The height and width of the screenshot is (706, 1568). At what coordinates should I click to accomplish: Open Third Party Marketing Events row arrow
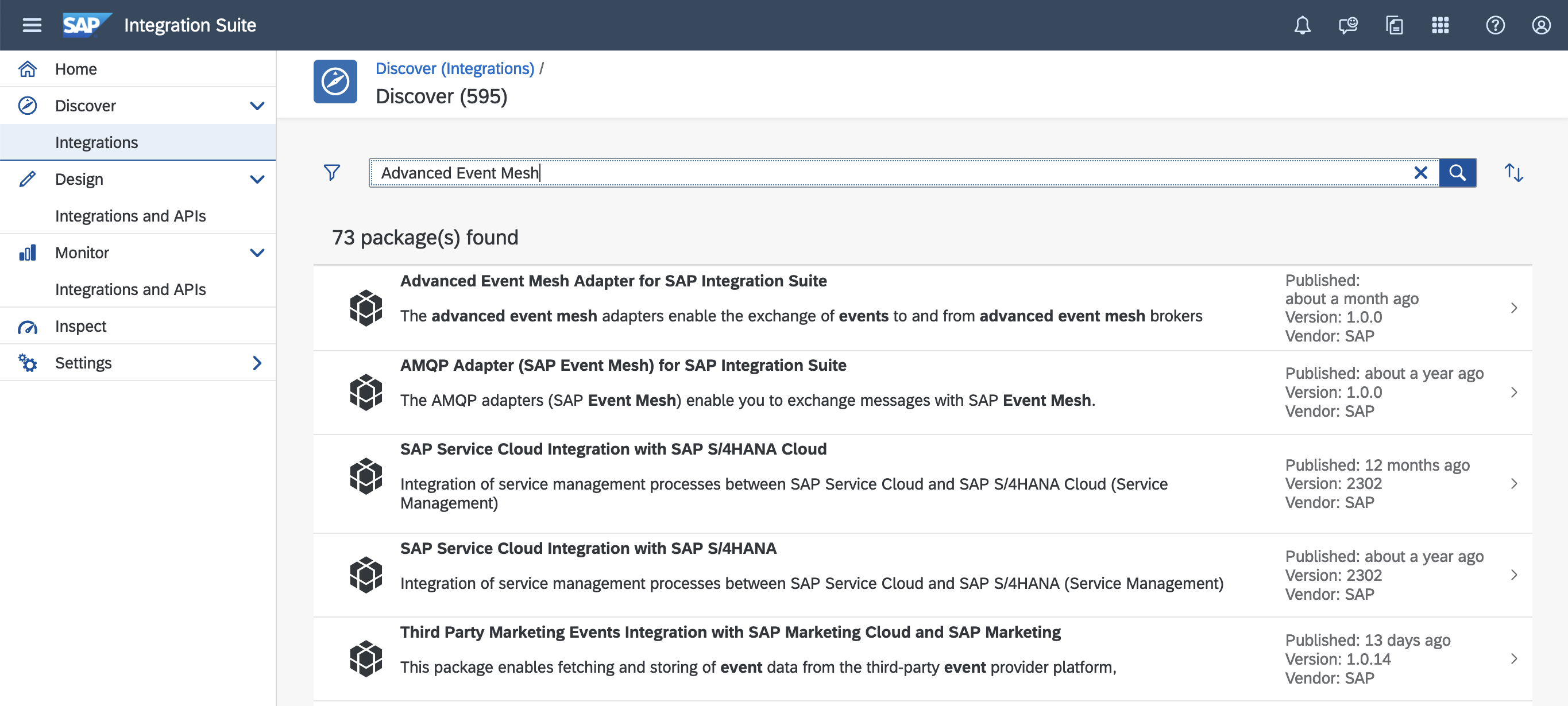click(x=1514, y=658)
